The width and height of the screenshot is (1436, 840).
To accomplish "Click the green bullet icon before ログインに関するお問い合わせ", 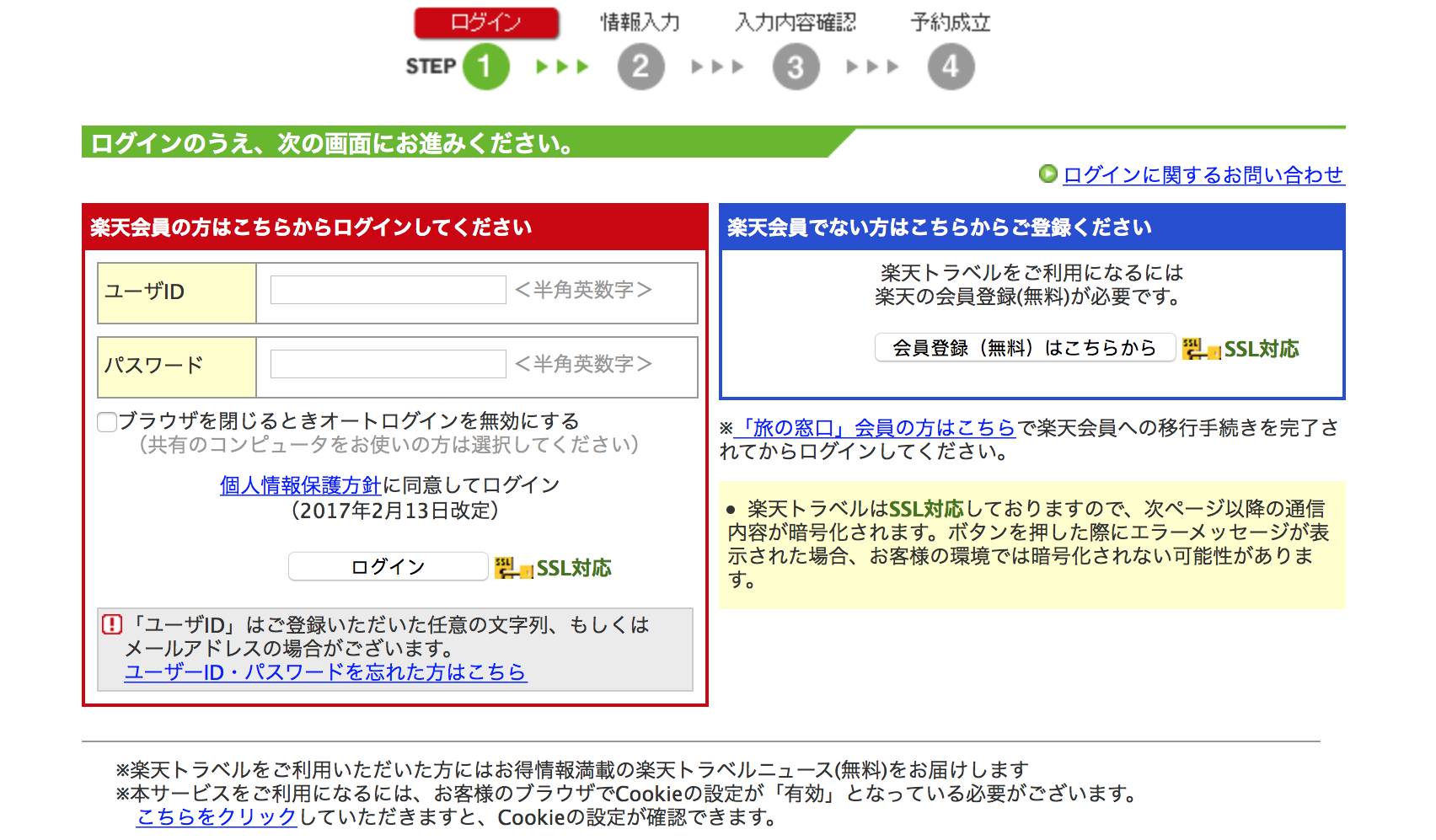I will (x=1048, y=174).
